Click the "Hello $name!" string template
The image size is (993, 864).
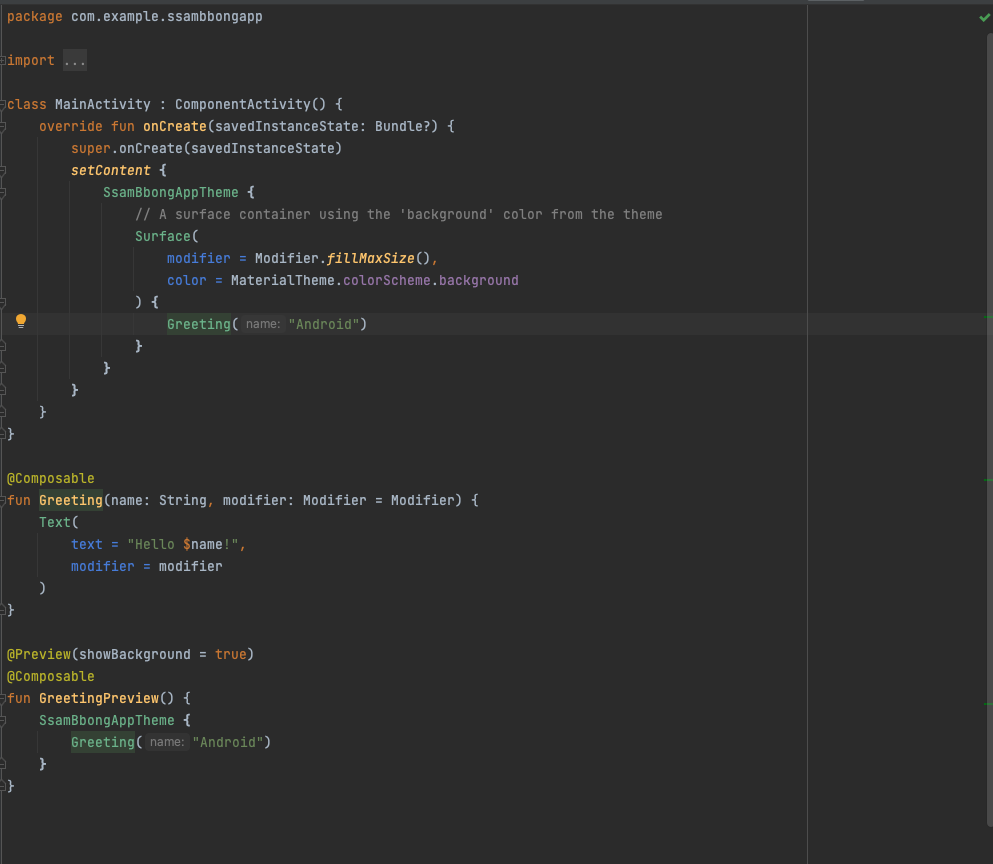pyautogui.click(x=182, y=545)
